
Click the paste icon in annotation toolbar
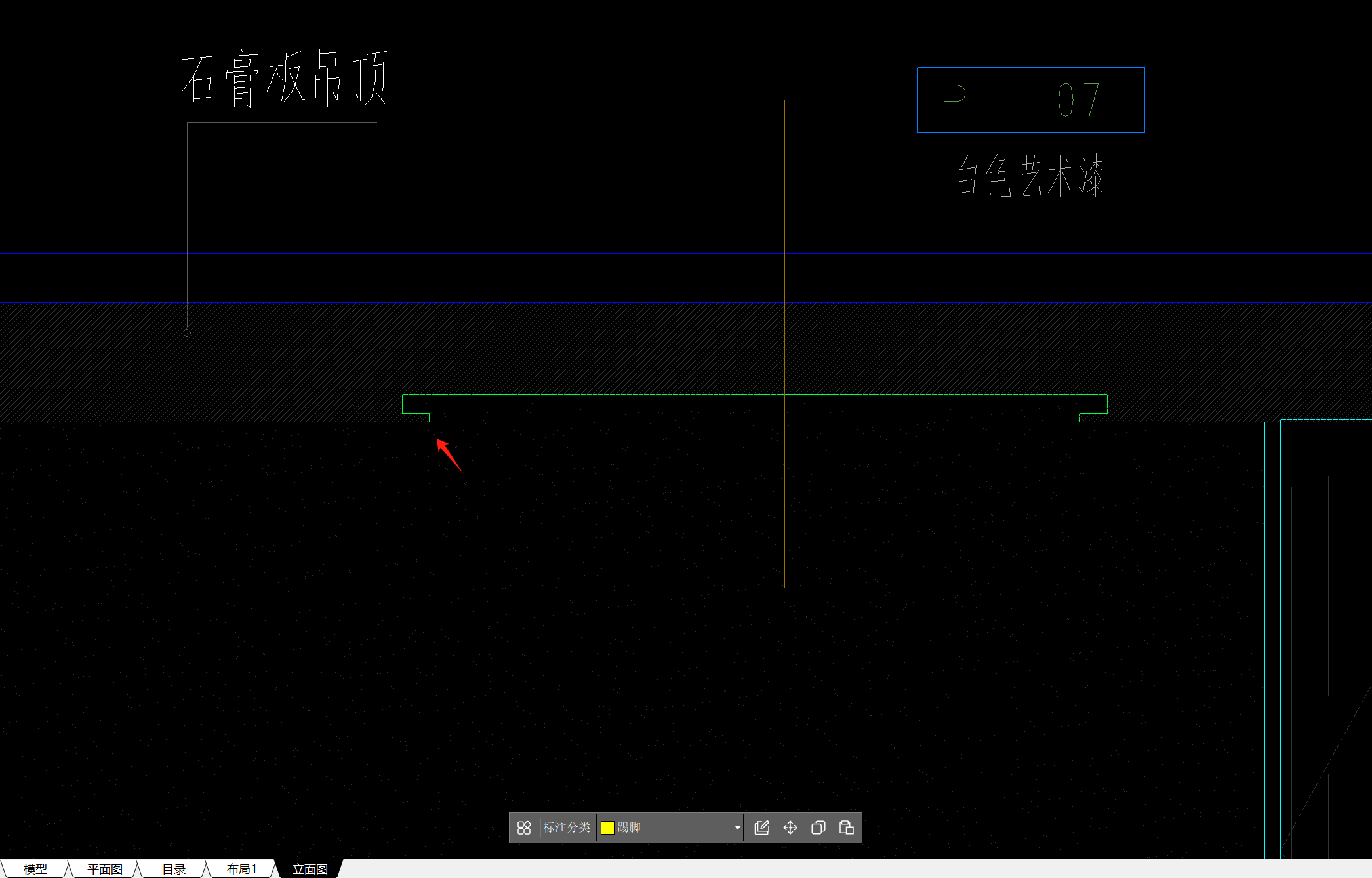tap(847, 828)
